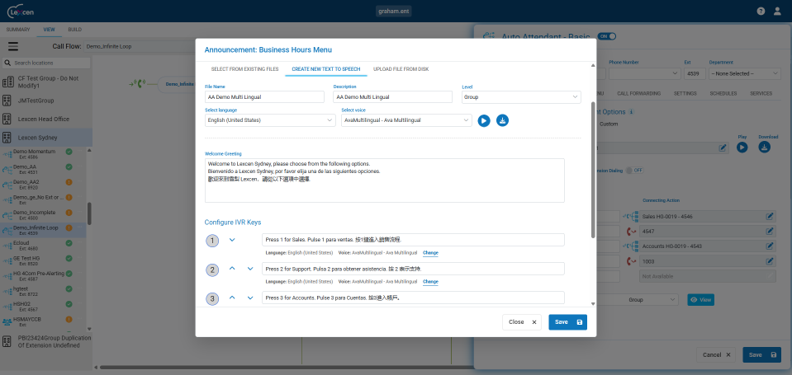The width and height of the screenshot is (792, 375).
Task: Edit the Accounts HG-0019 - 4543 action
Action: tap(769, 246)
